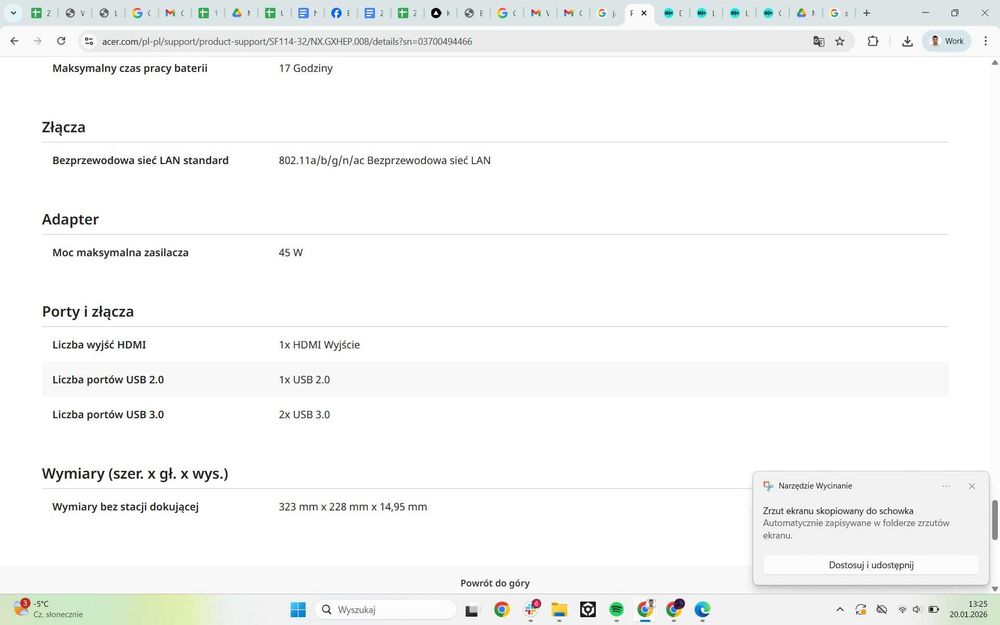The height and width of the screenshot is (625, 1000).
Task: Open Spotify from the taskbar
Action: [616, 610]
